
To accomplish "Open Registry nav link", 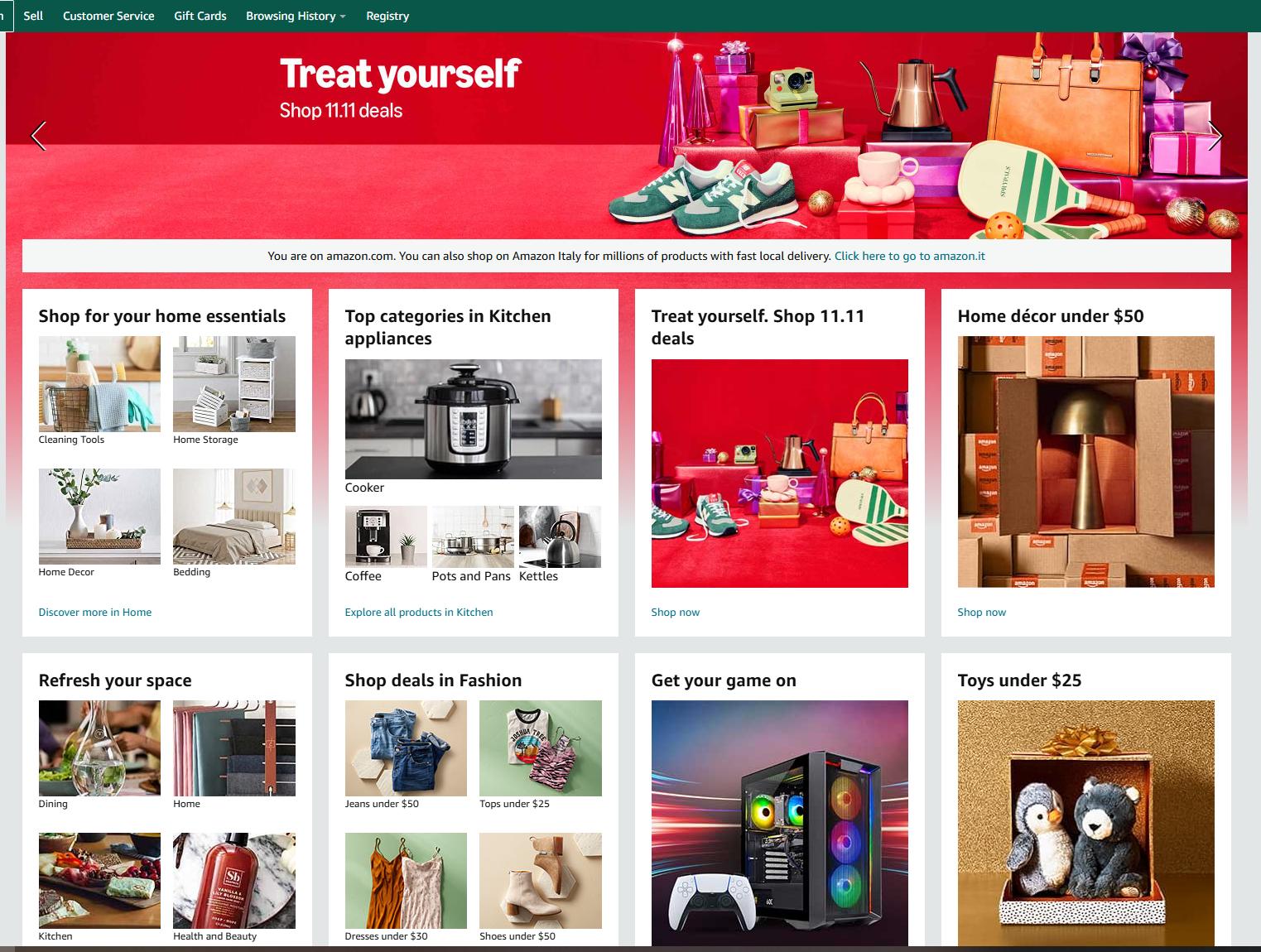I will [387, 16].
